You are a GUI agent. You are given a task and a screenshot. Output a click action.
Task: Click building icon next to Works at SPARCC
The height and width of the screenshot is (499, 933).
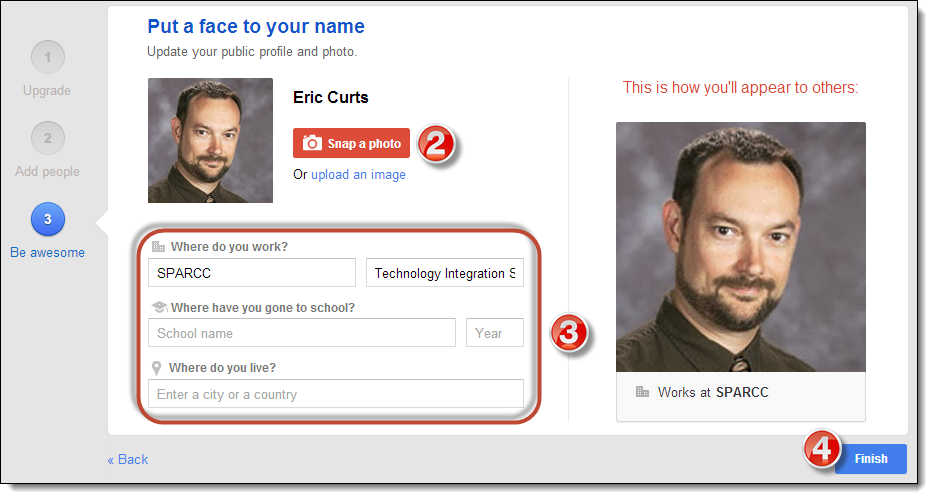click(x=642, y=392)
